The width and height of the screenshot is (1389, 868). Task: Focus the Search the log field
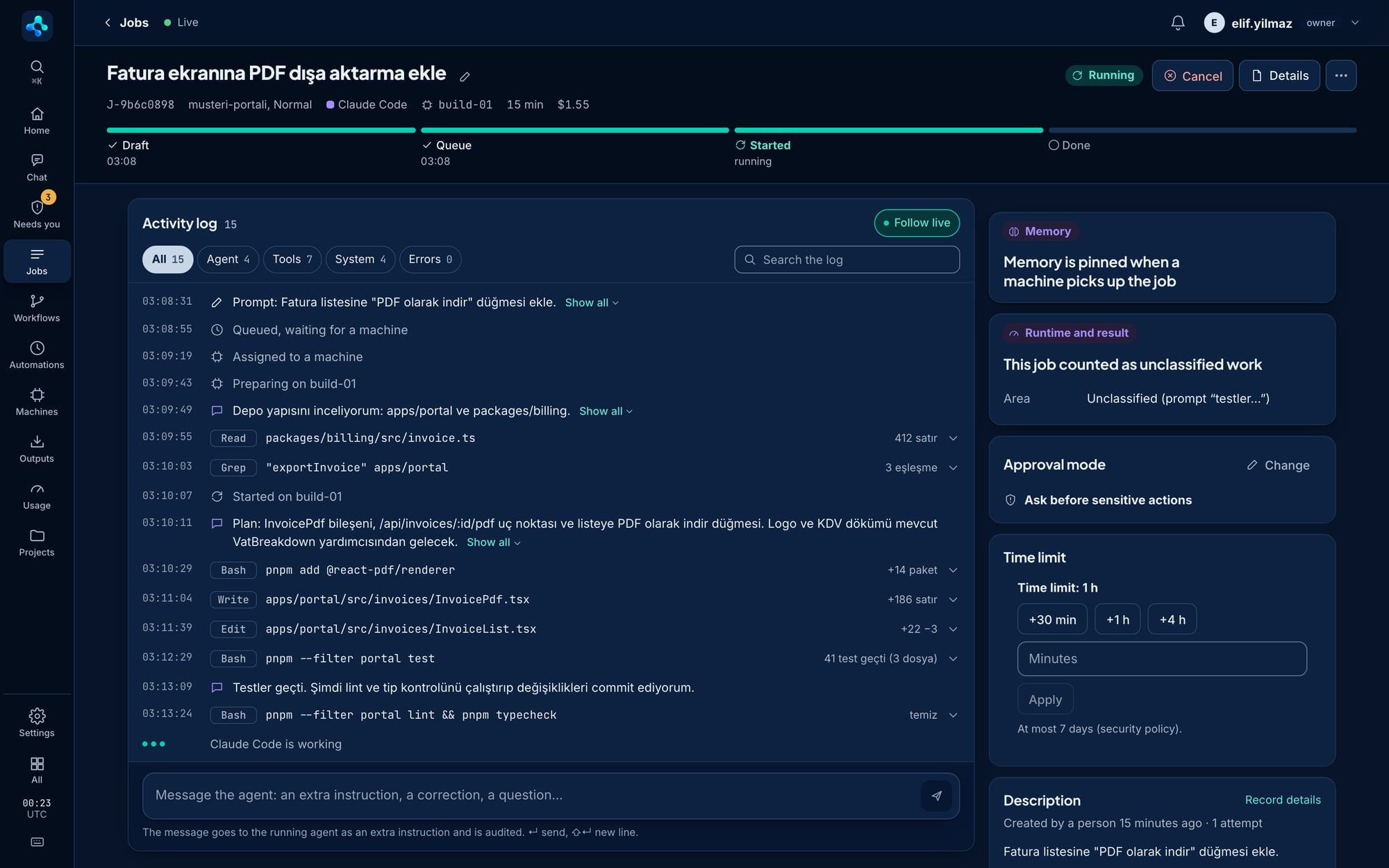tap(847, 260)
